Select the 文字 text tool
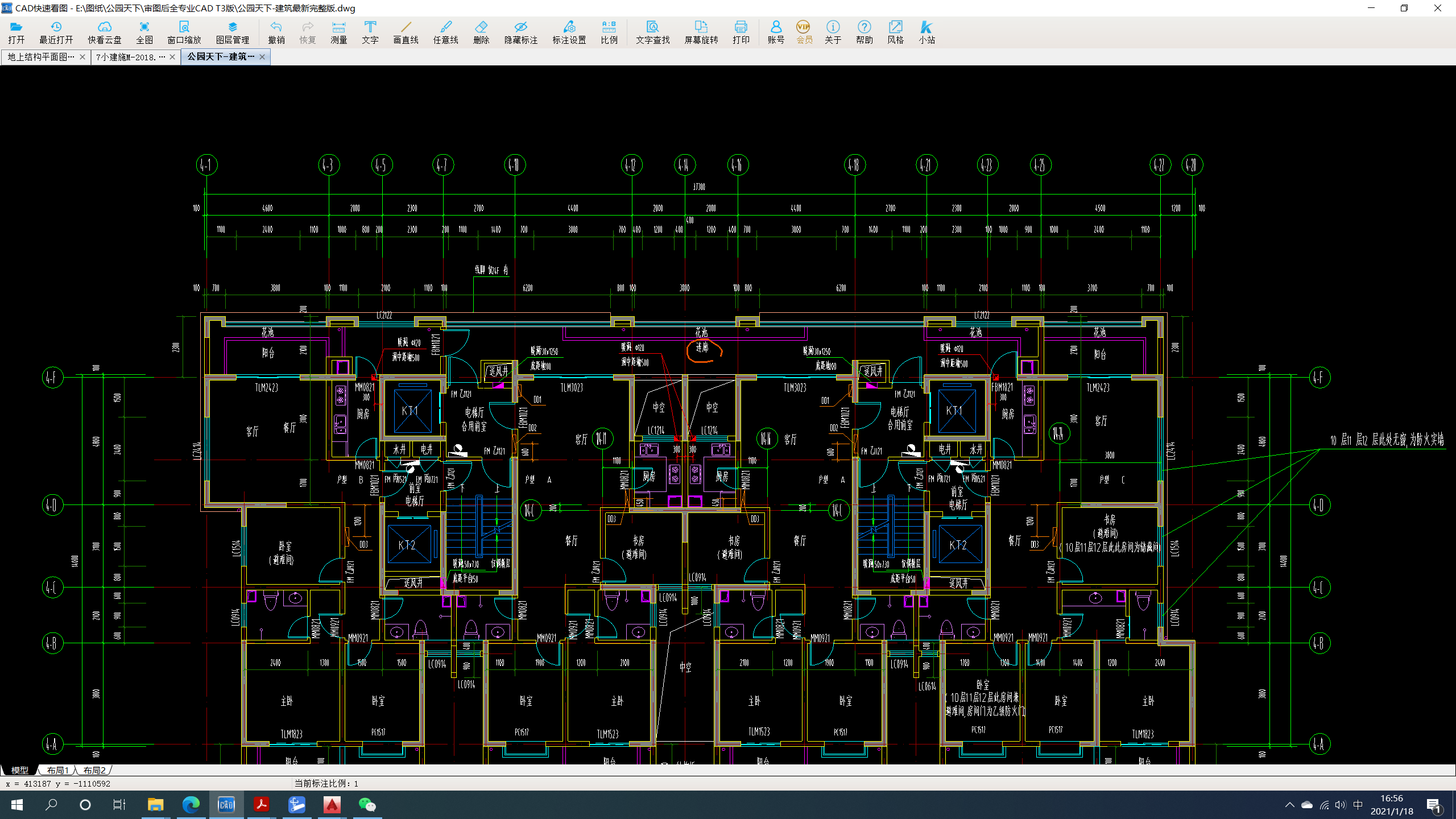This screenshot has height=819, width=1456. point(370,32)
